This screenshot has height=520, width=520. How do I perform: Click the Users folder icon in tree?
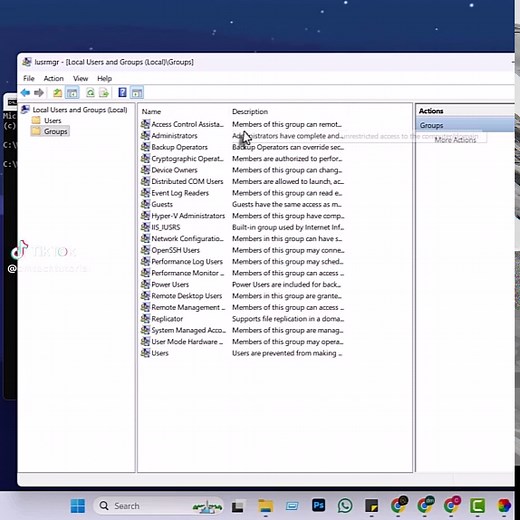click(36, 120)
